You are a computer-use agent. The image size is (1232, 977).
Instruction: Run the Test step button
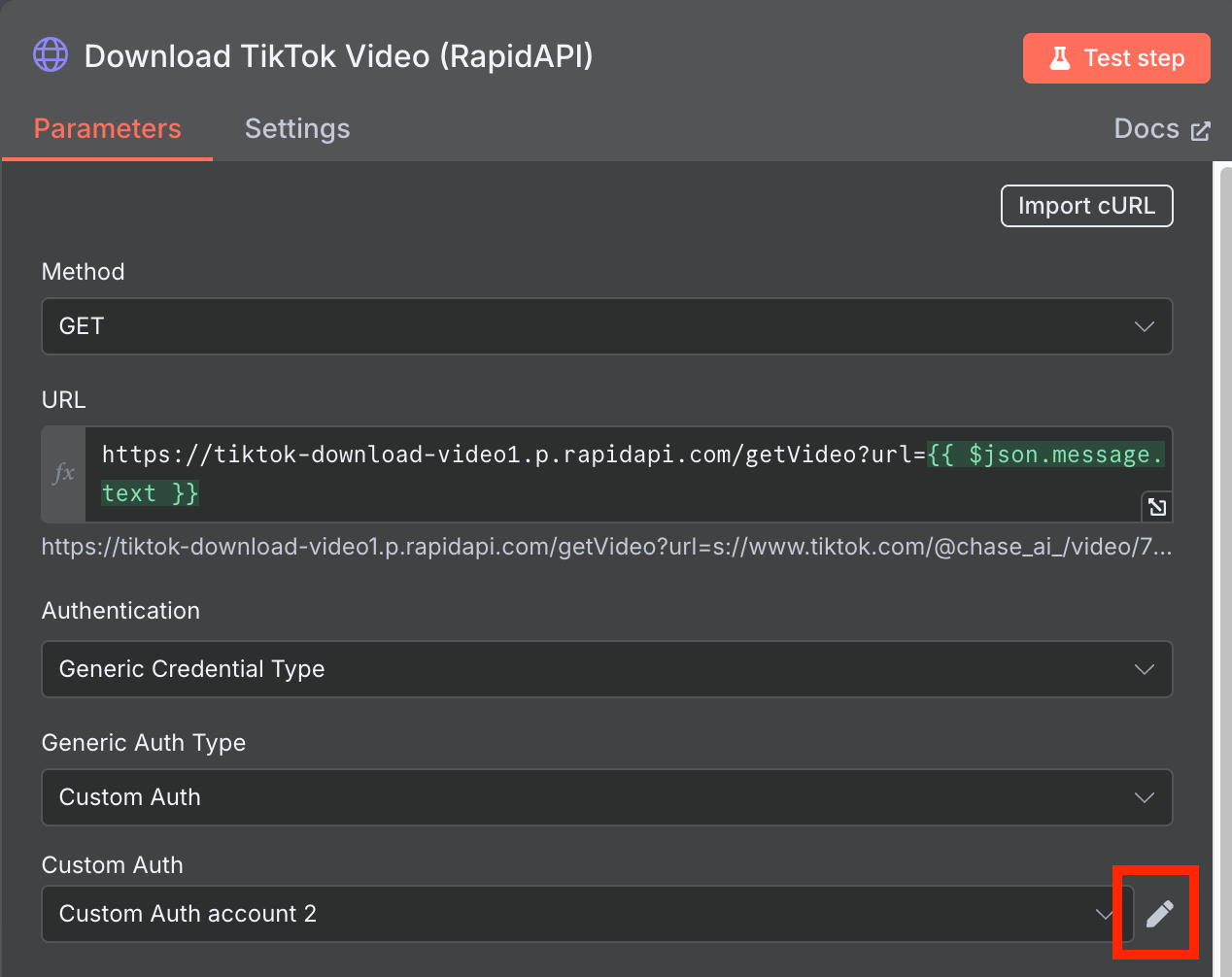point(1116,58)
